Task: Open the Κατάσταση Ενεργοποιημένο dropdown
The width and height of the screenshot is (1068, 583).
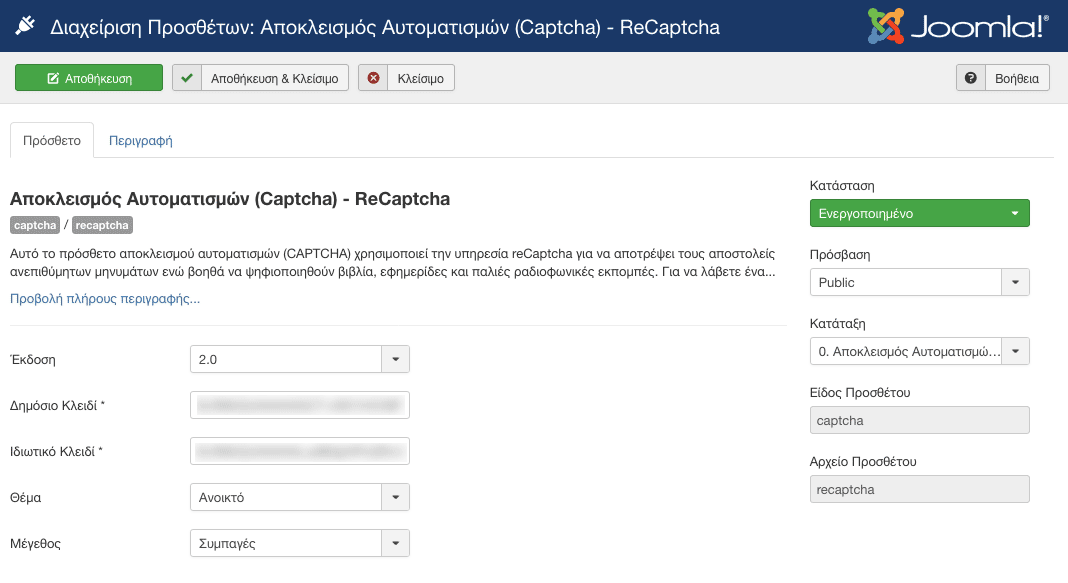Action: click(x=920, y=213)
